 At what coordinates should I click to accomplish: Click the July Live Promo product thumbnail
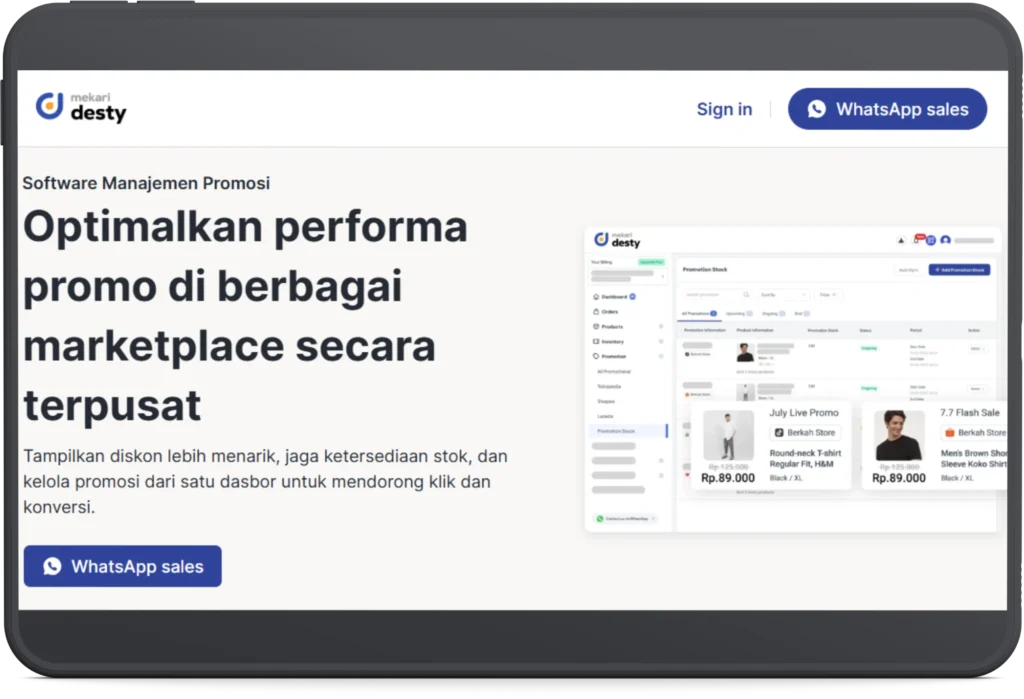pyautogui.click(x=728, y=436)
